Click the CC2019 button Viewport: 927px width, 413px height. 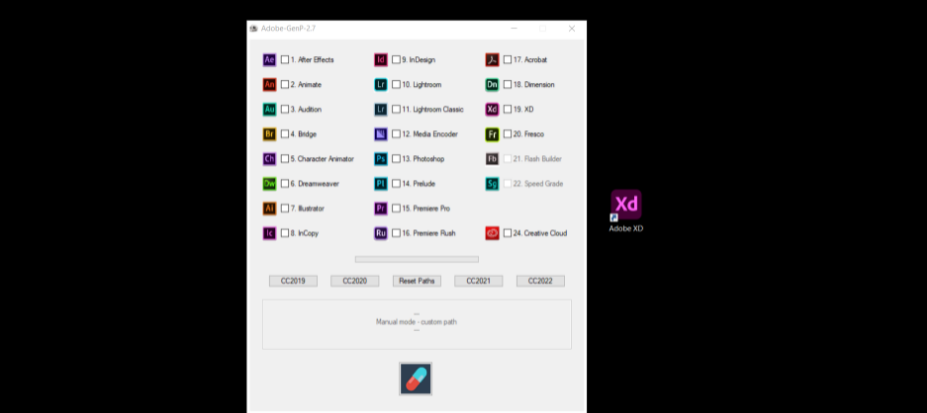(x=293, y=281)
